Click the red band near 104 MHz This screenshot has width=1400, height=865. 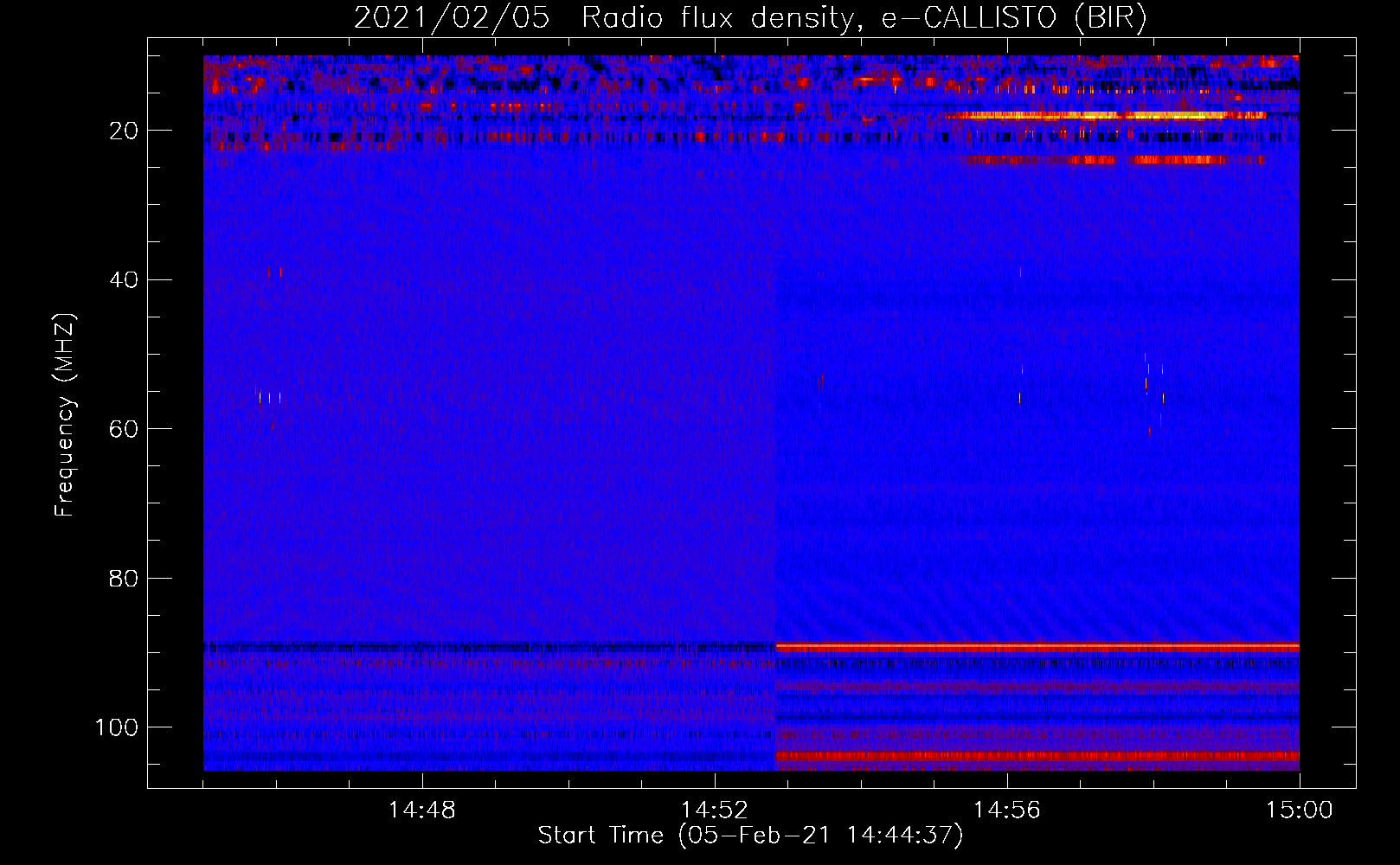pos(1037,756)
